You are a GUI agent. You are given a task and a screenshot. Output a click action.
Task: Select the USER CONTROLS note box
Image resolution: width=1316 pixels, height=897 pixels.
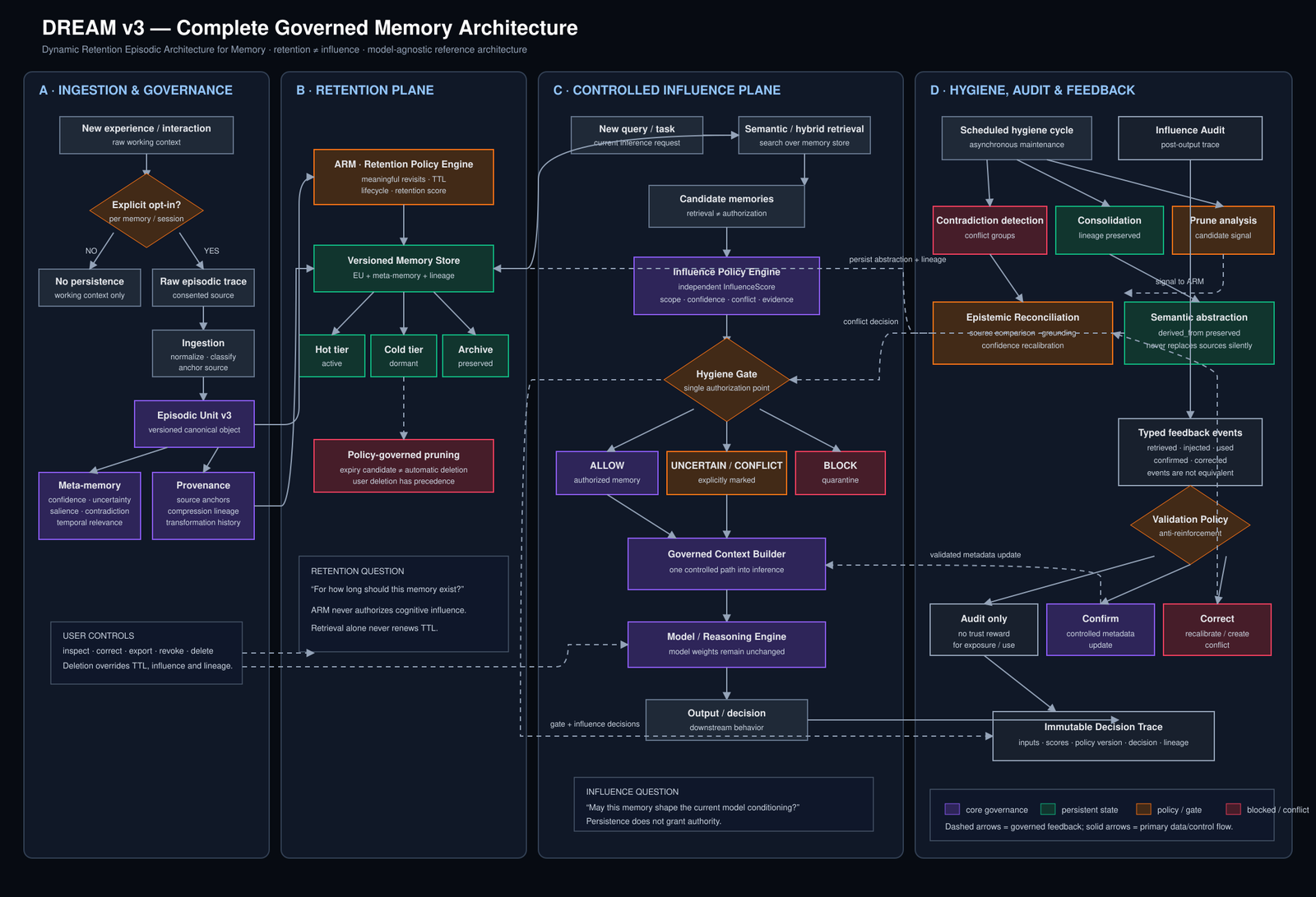[146, 653]
